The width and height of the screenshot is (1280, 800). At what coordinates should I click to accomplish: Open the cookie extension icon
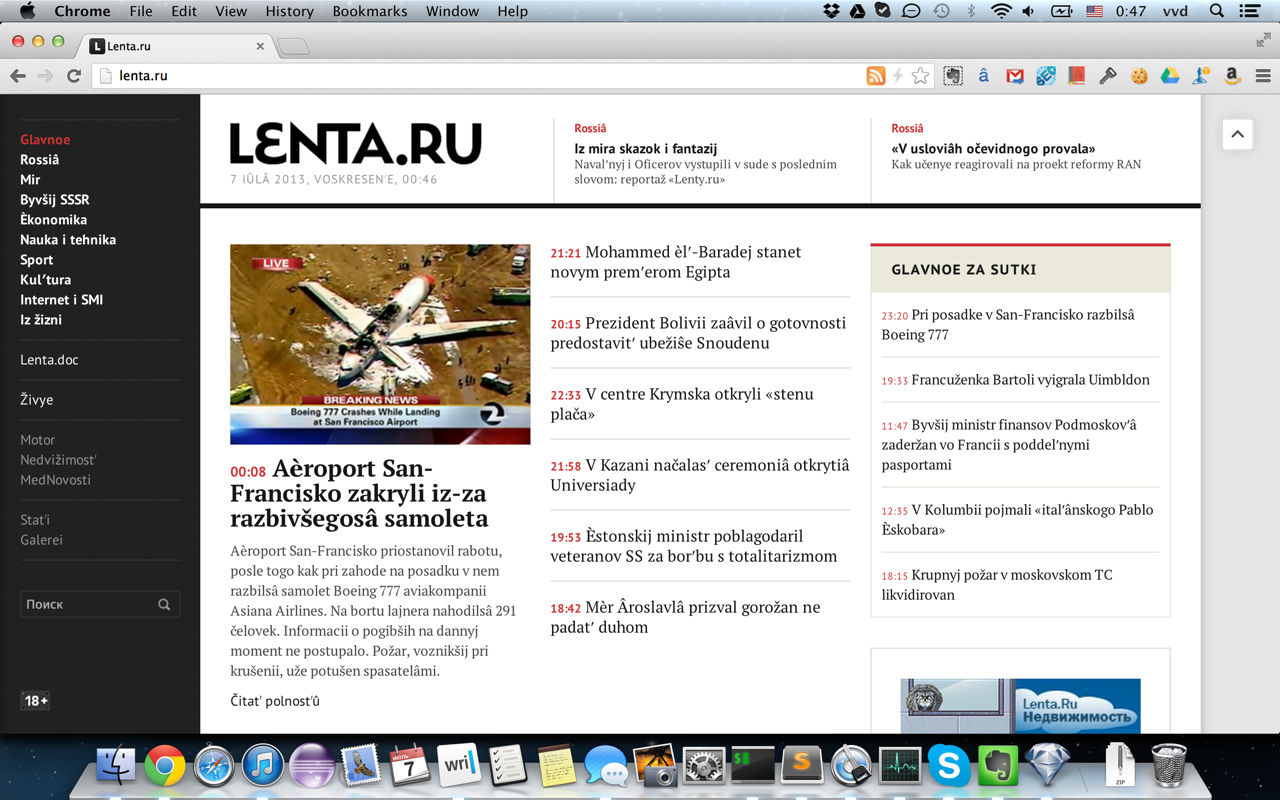coord(1139,76)
